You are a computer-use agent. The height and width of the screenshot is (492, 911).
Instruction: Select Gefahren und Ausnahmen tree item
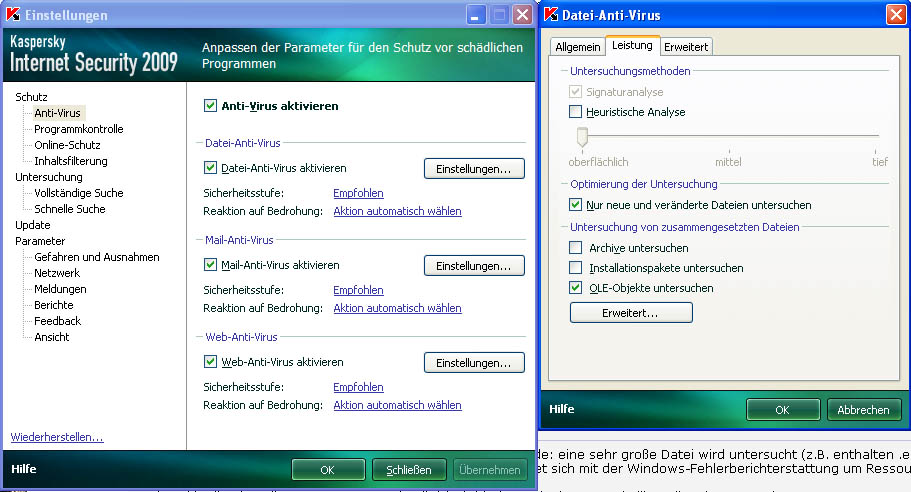point(96,257)
